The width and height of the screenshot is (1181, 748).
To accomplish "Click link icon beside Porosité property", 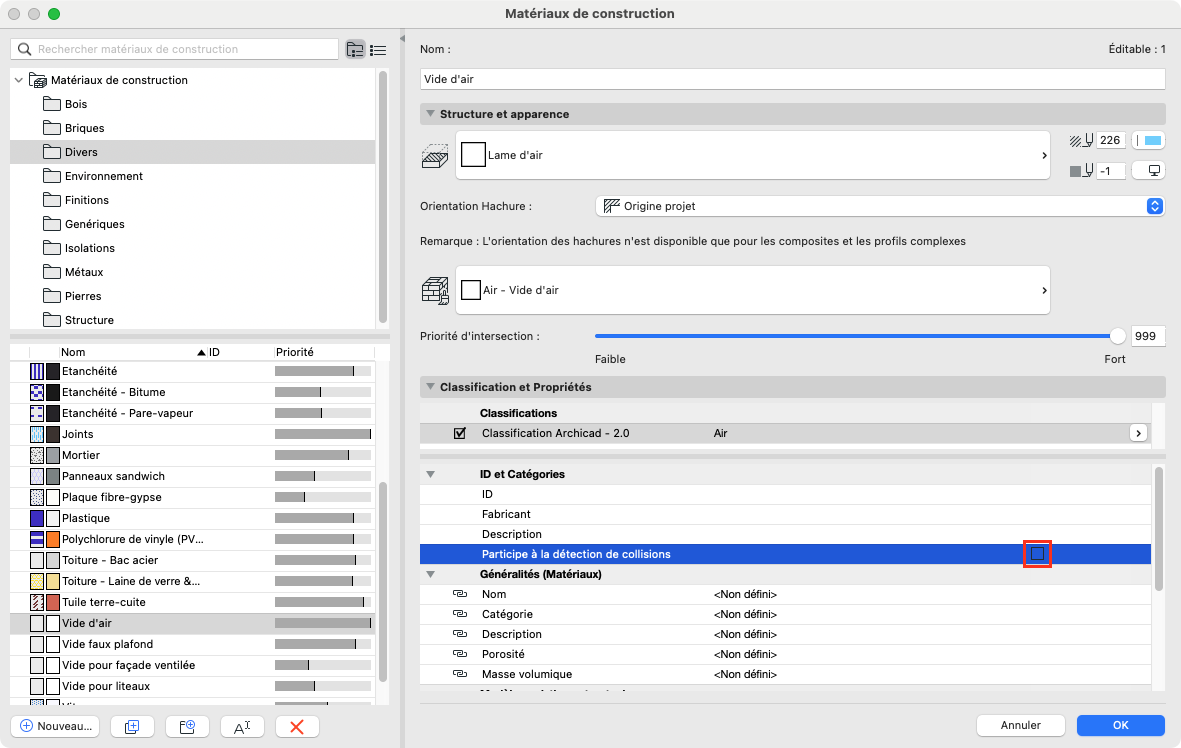I will (x=459, y=654).
